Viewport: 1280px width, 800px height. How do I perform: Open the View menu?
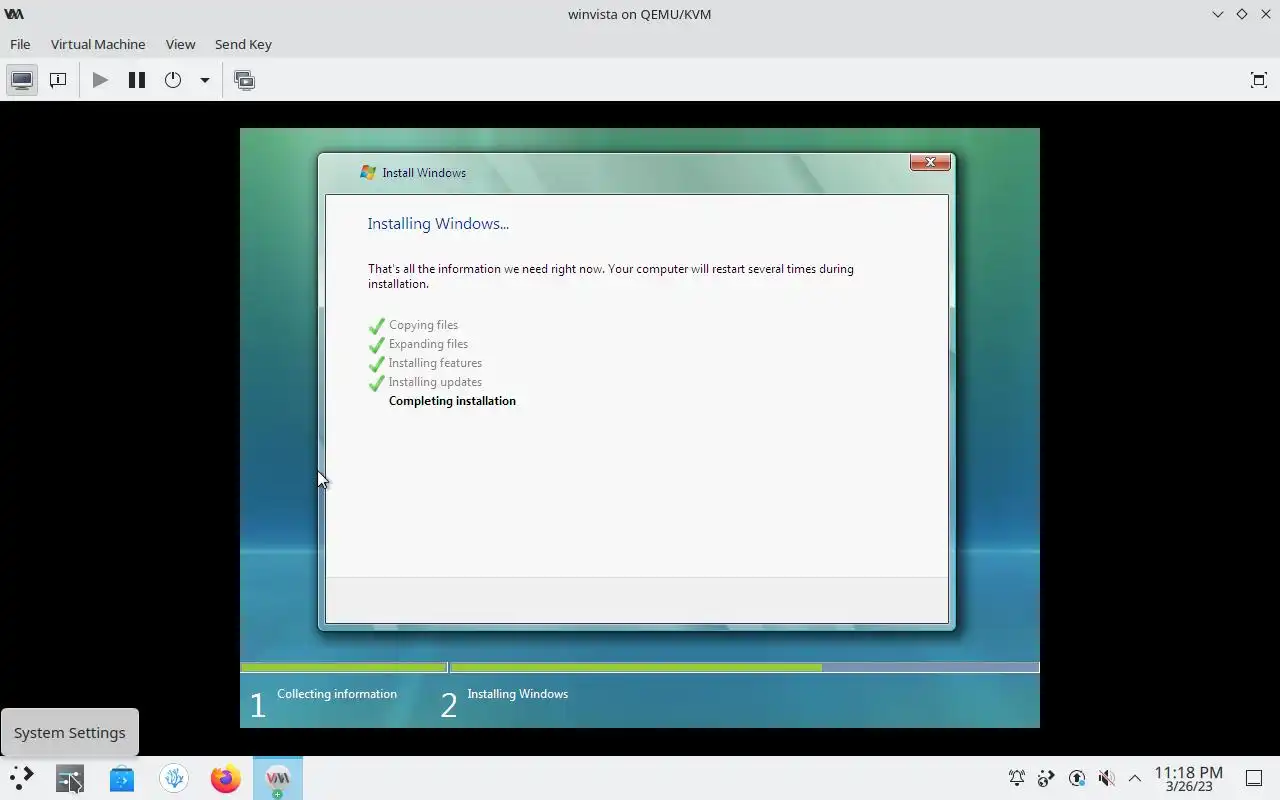[x=180, y=44]
